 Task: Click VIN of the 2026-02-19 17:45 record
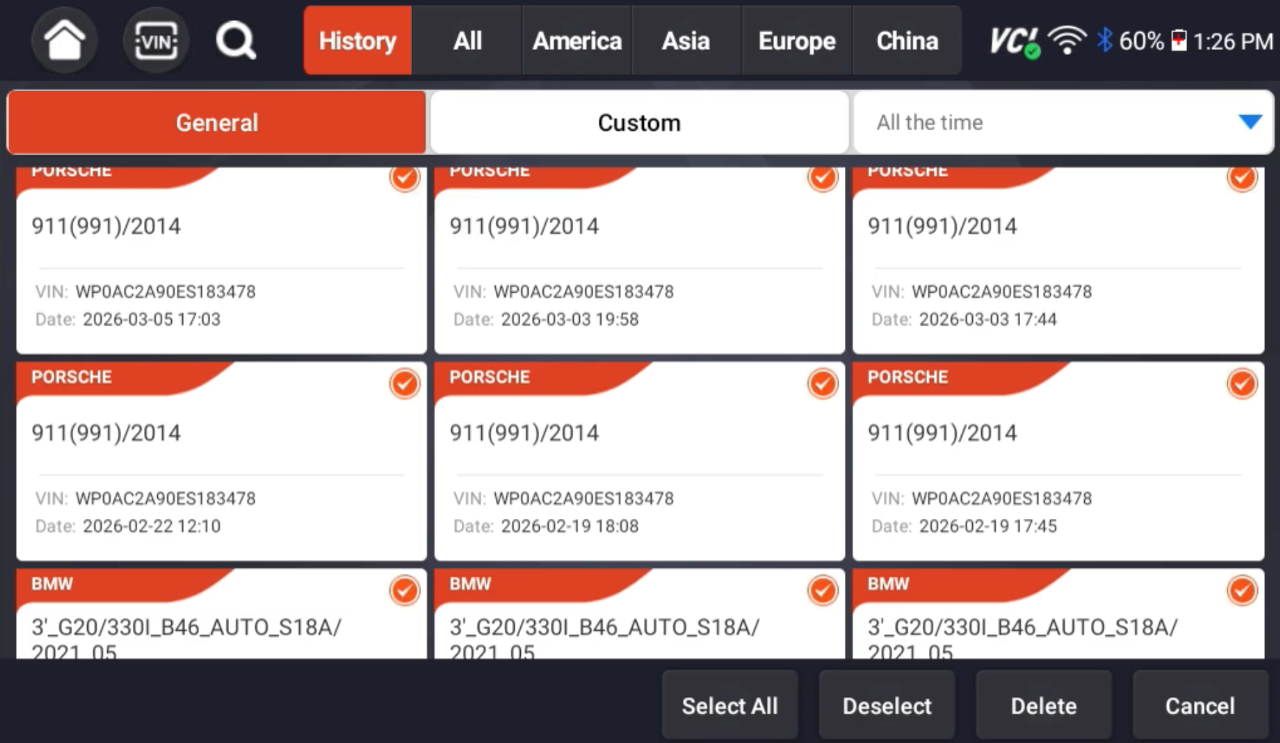1002,498
